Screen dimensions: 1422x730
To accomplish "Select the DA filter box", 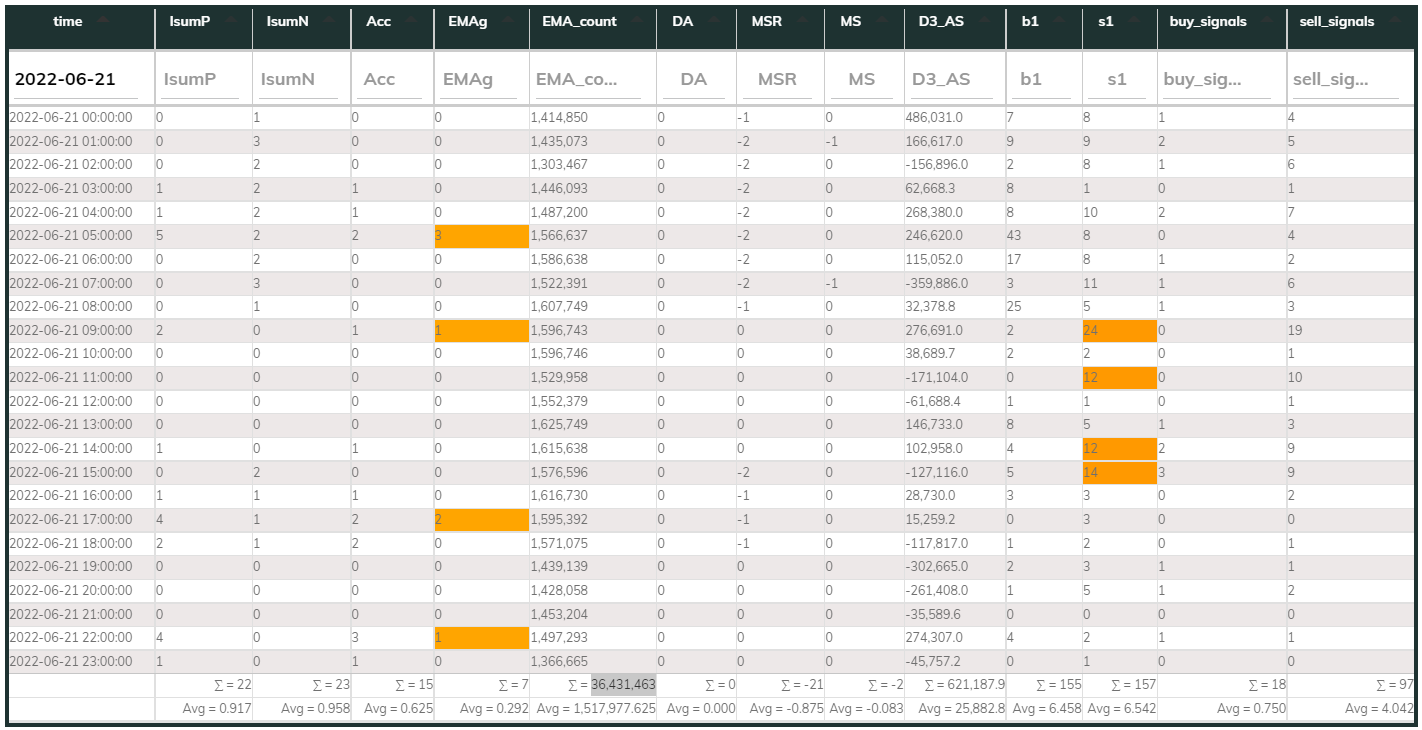I will coord(694,79).
